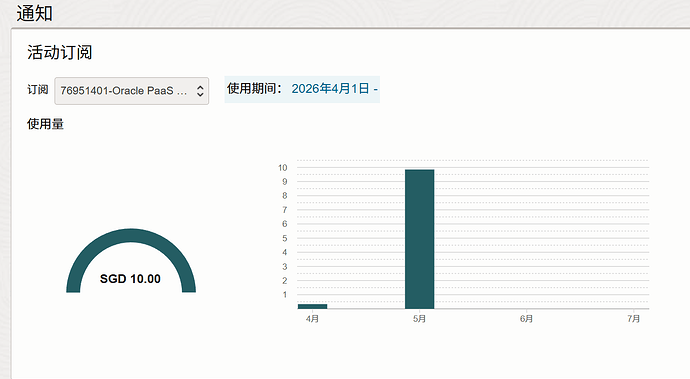Image resolution: width=690 pixels, height=379 pixels.
Task: Click the 6月 axis label
Action: point(526,318)
